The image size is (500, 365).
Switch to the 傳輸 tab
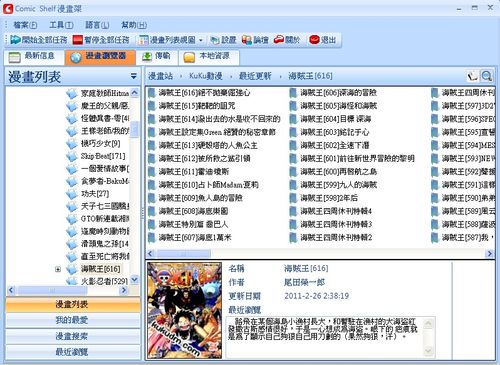[x=157, y=57]
